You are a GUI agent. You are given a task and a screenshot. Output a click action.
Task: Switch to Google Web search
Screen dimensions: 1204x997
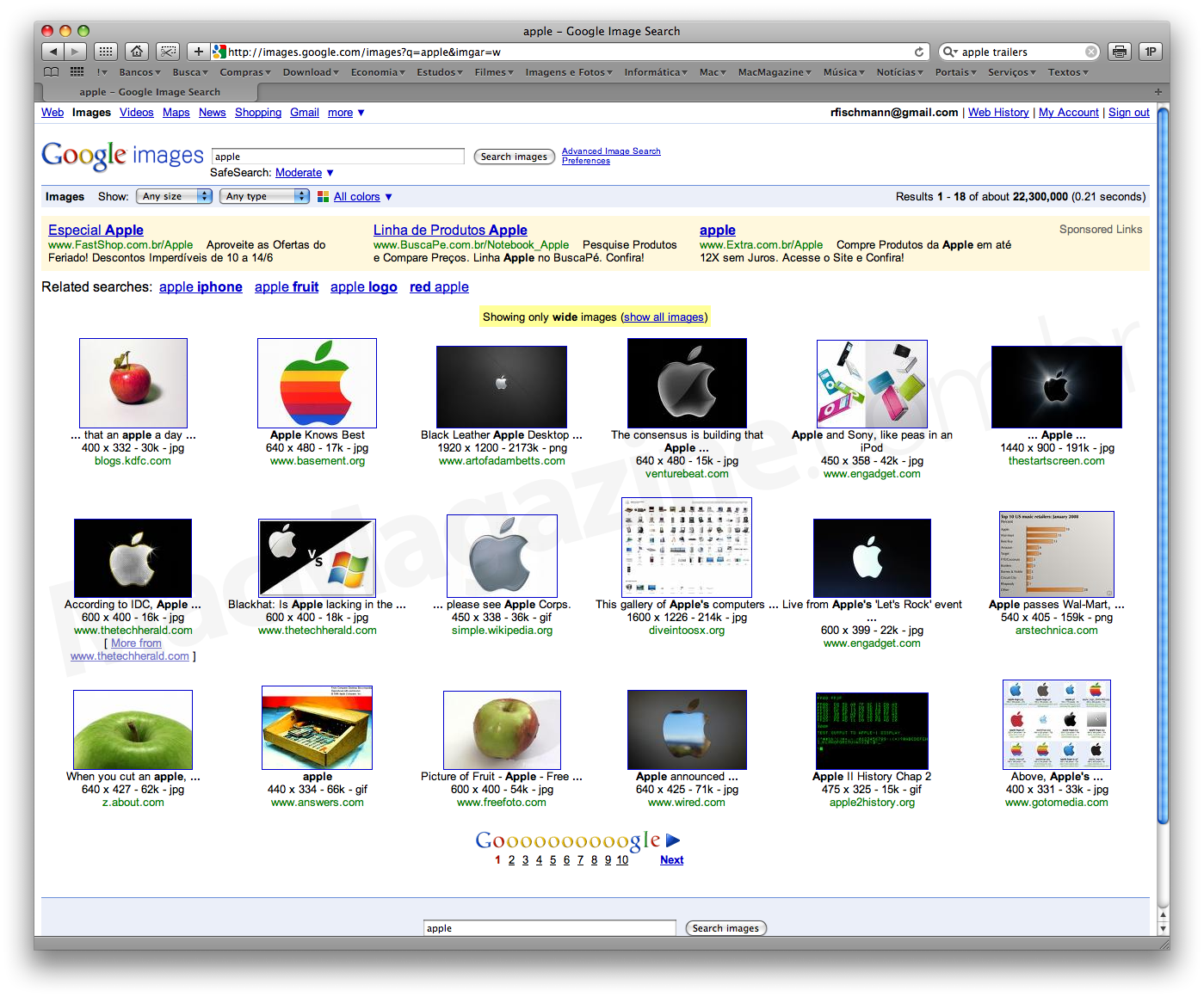click(52, 113)
